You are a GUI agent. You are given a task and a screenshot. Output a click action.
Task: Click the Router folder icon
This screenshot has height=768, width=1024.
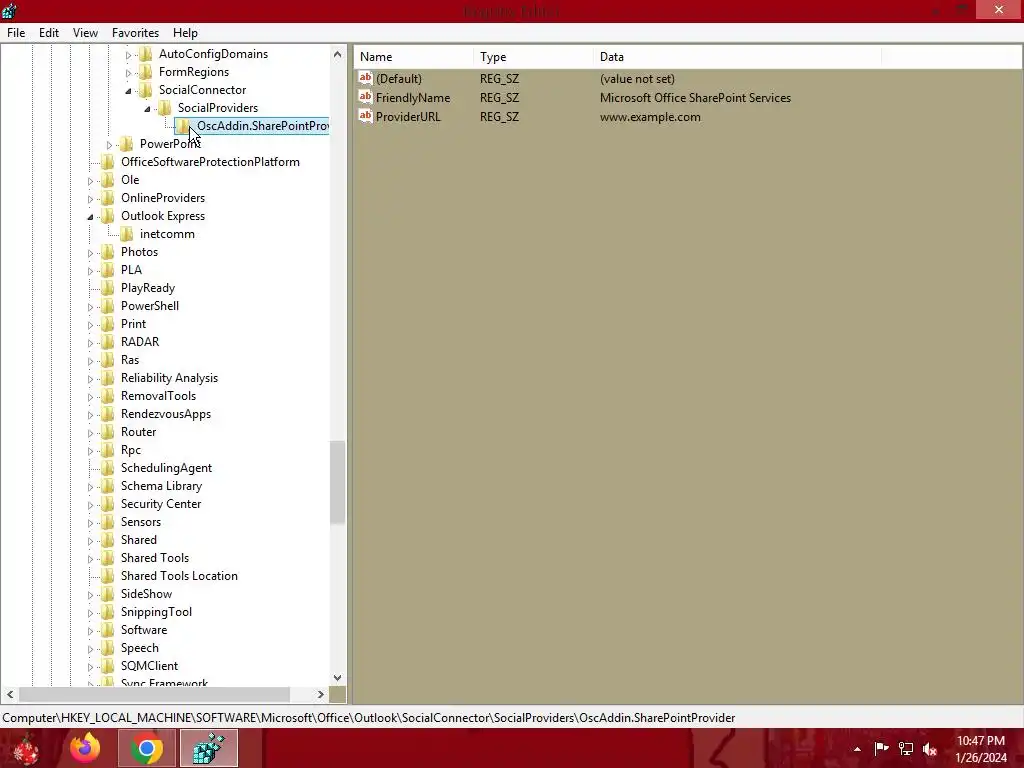(108, 432)
